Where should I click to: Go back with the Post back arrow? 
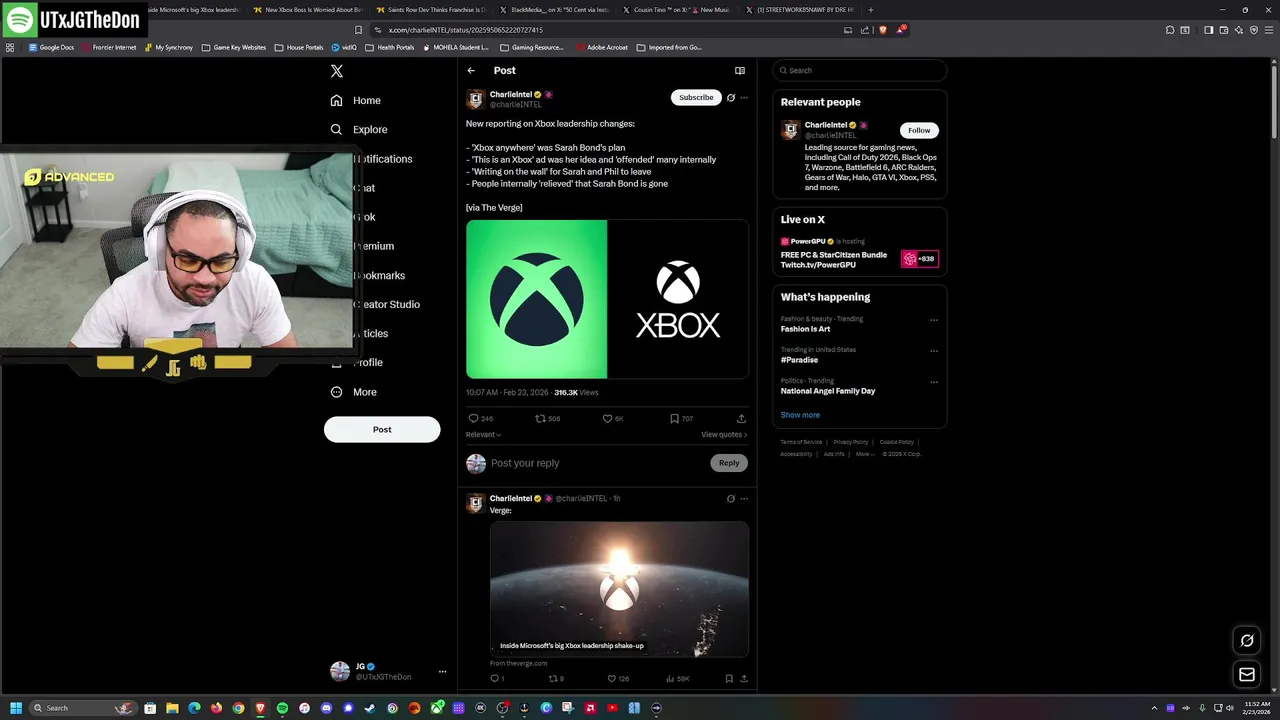click(471, 70)
